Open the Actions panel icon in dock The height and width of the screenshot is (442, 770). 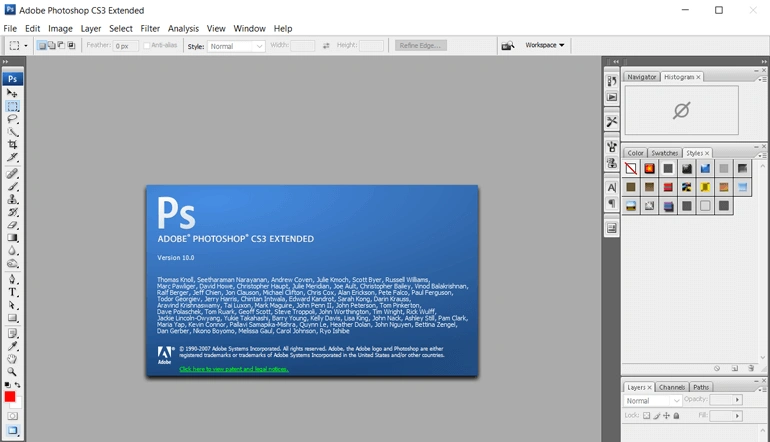pyautogui.click(x=611, y=97)
